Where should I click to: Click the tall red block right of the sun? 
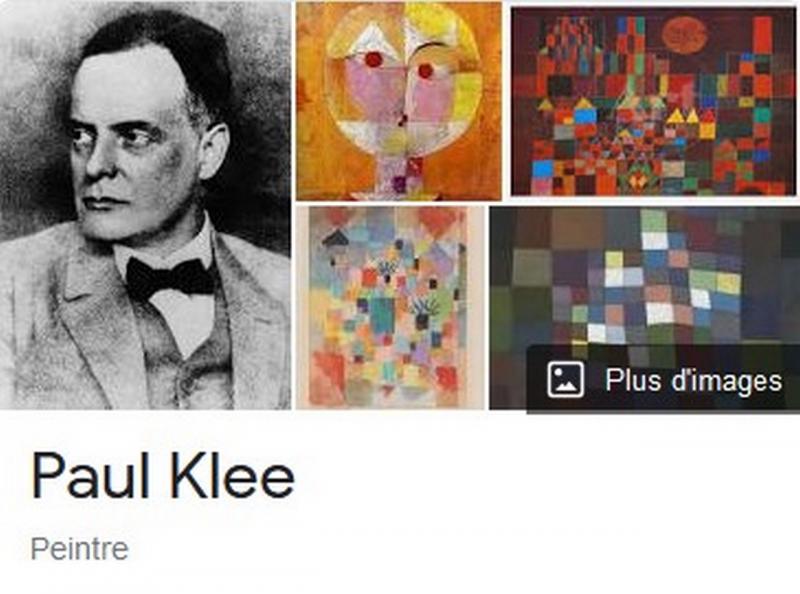[763, 35]
